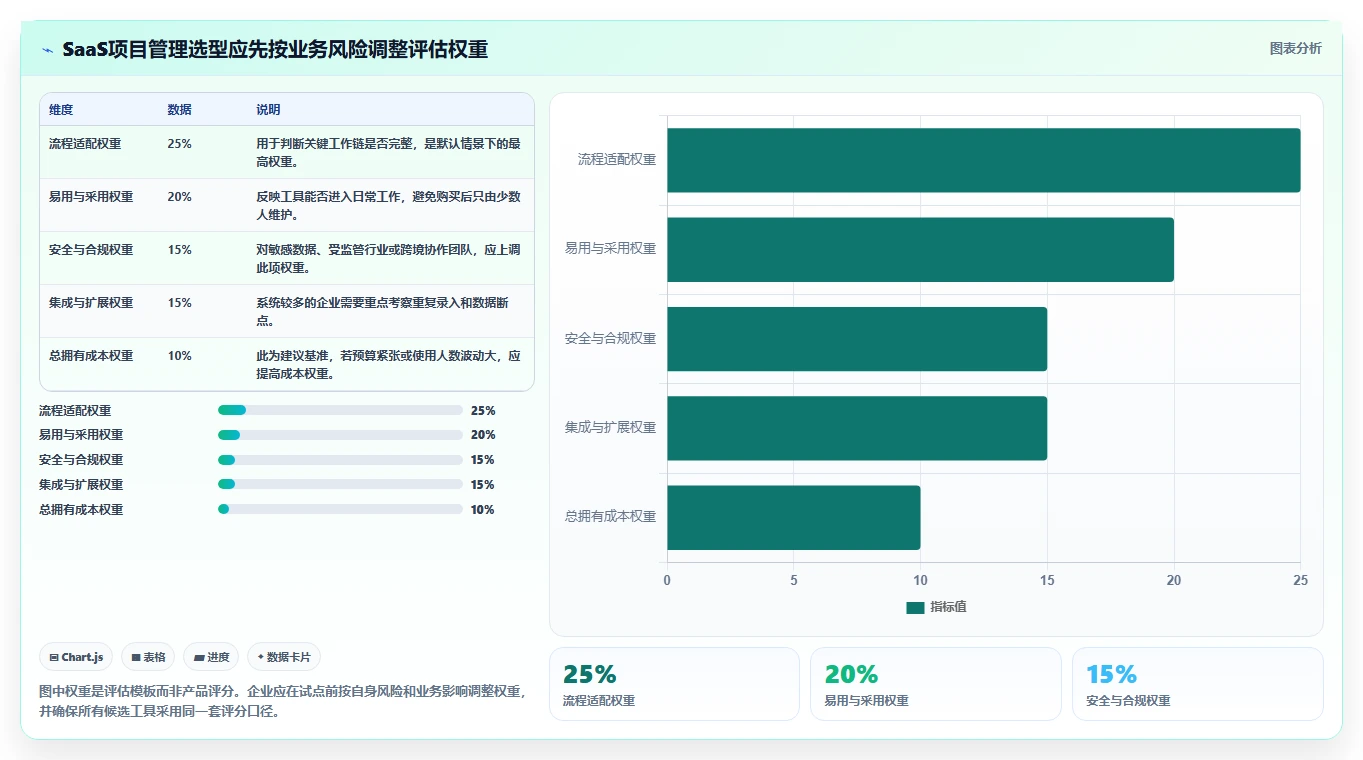The height and width of the screenshot is (760, 1363).
Task: Click the 数据 column header
Action: tap(179, 110)
